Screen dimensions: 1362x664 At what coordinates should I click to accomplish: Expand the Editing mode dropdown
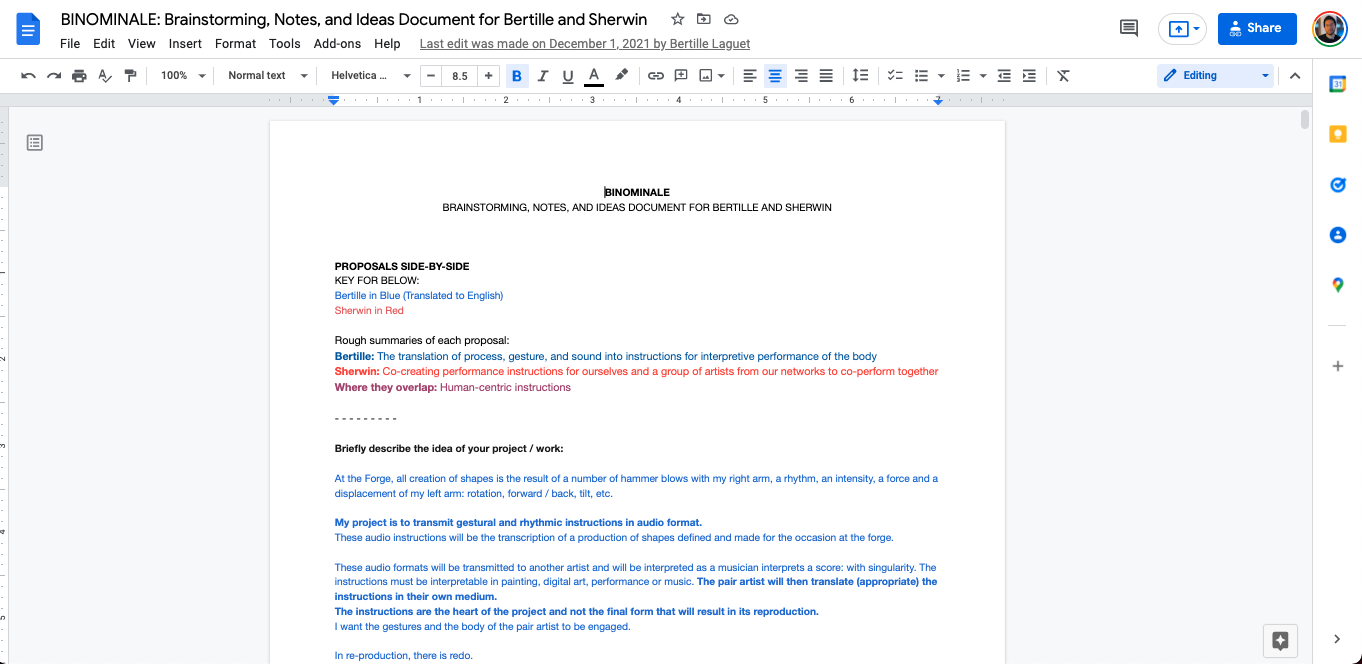(x=1215, y=76)
